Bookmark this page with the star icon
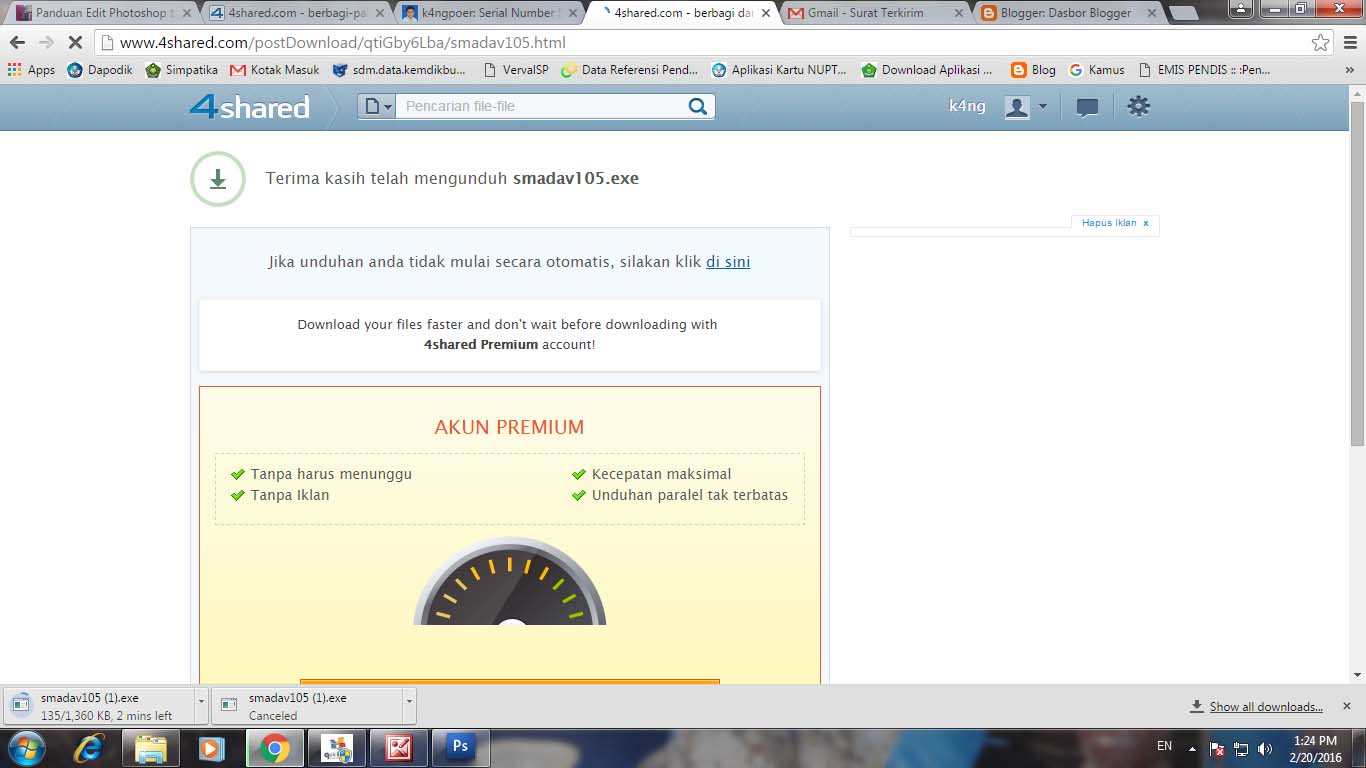The height and width of the screenshot is (768, 1366). [x=1320, y=43]
